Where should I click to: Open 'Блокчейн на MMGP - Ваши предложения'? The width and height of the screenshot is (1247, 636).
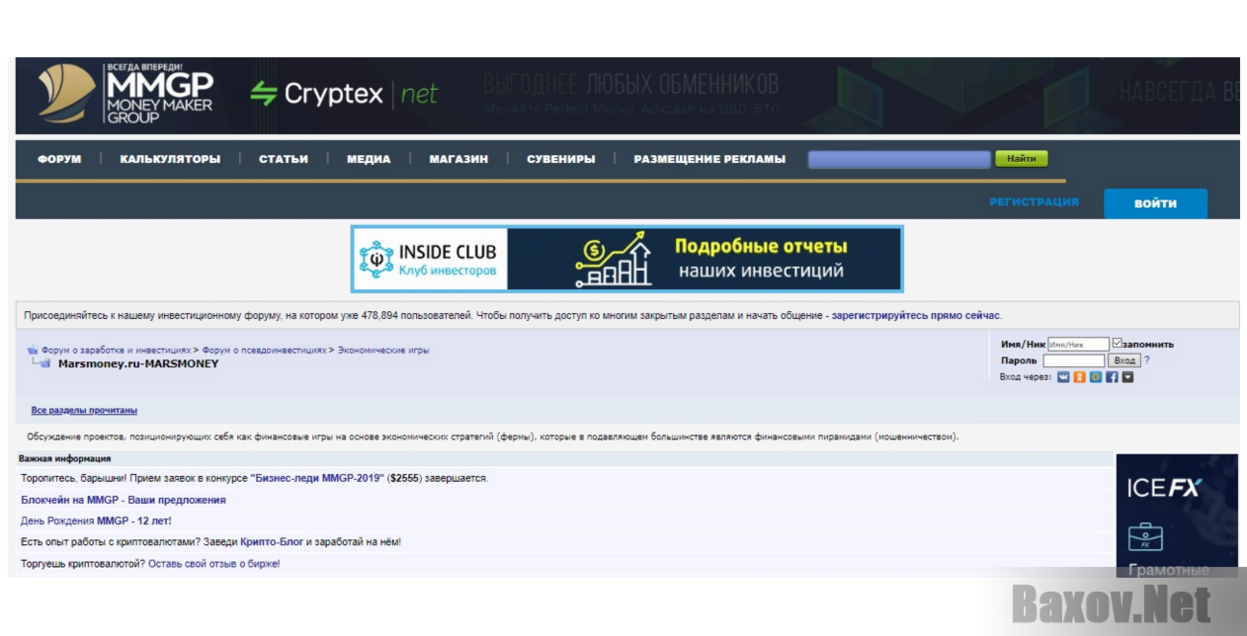[123, 500]
